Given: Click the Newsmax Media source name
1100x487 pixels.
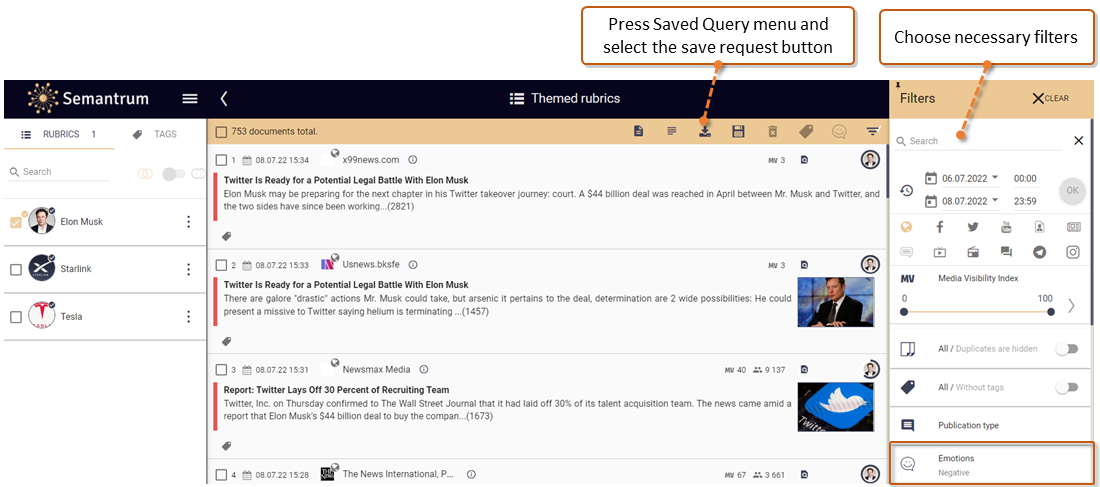Looking at the screenshot, I should click(377, 369).
